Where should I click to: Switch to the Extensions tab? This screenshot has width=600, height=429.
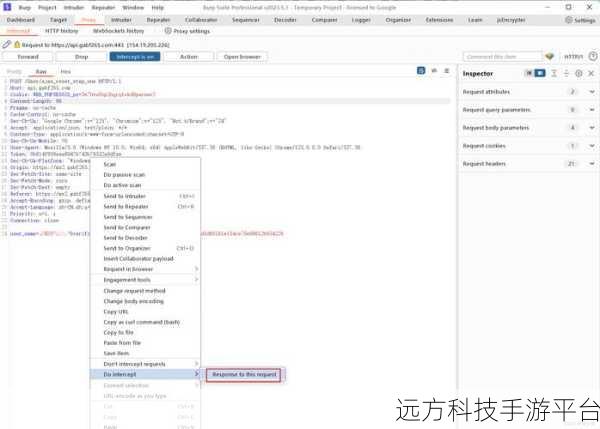coord(439,20)
